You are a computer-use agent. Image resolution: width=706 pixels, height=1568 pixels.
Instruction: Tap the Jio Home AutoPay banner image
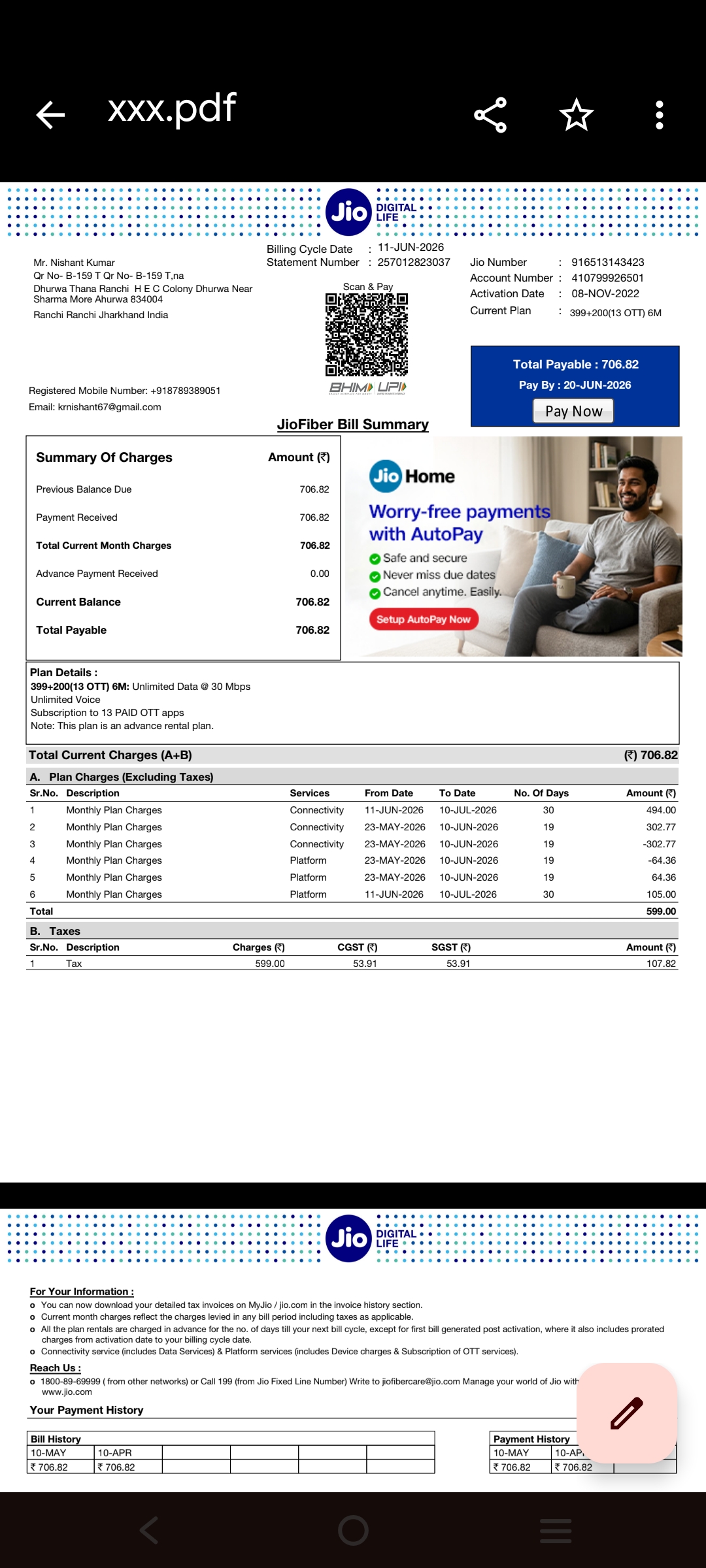[514, 546]
